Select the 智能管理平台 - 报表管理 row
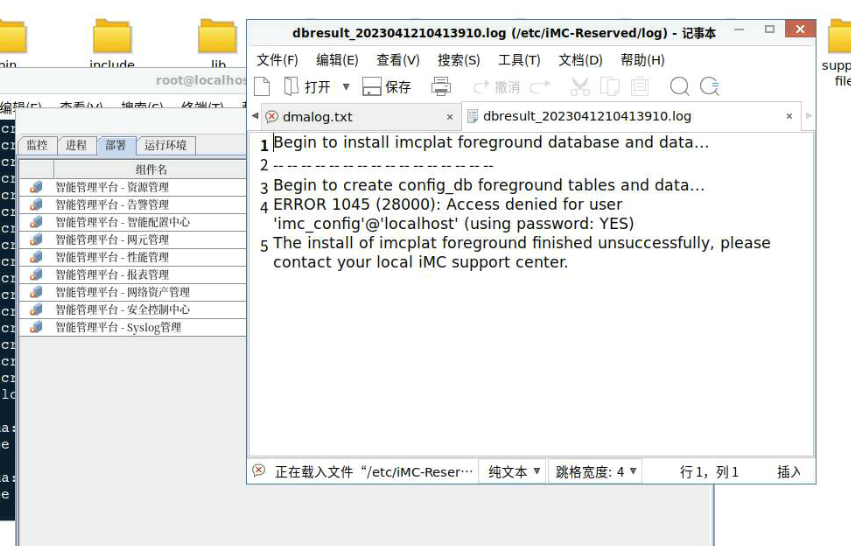The height and width of the screenshot is (546, 851). (x=132, y=275)
